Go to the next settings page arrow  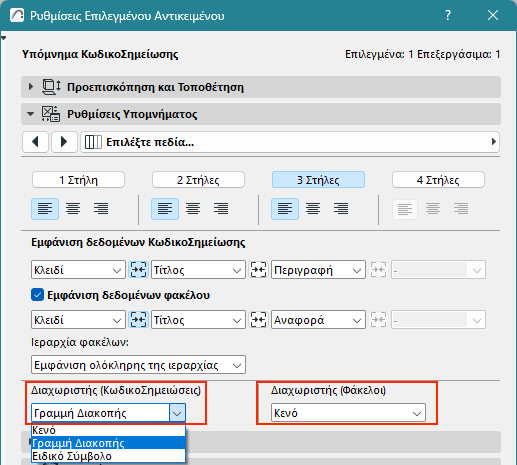pos(64,142)
